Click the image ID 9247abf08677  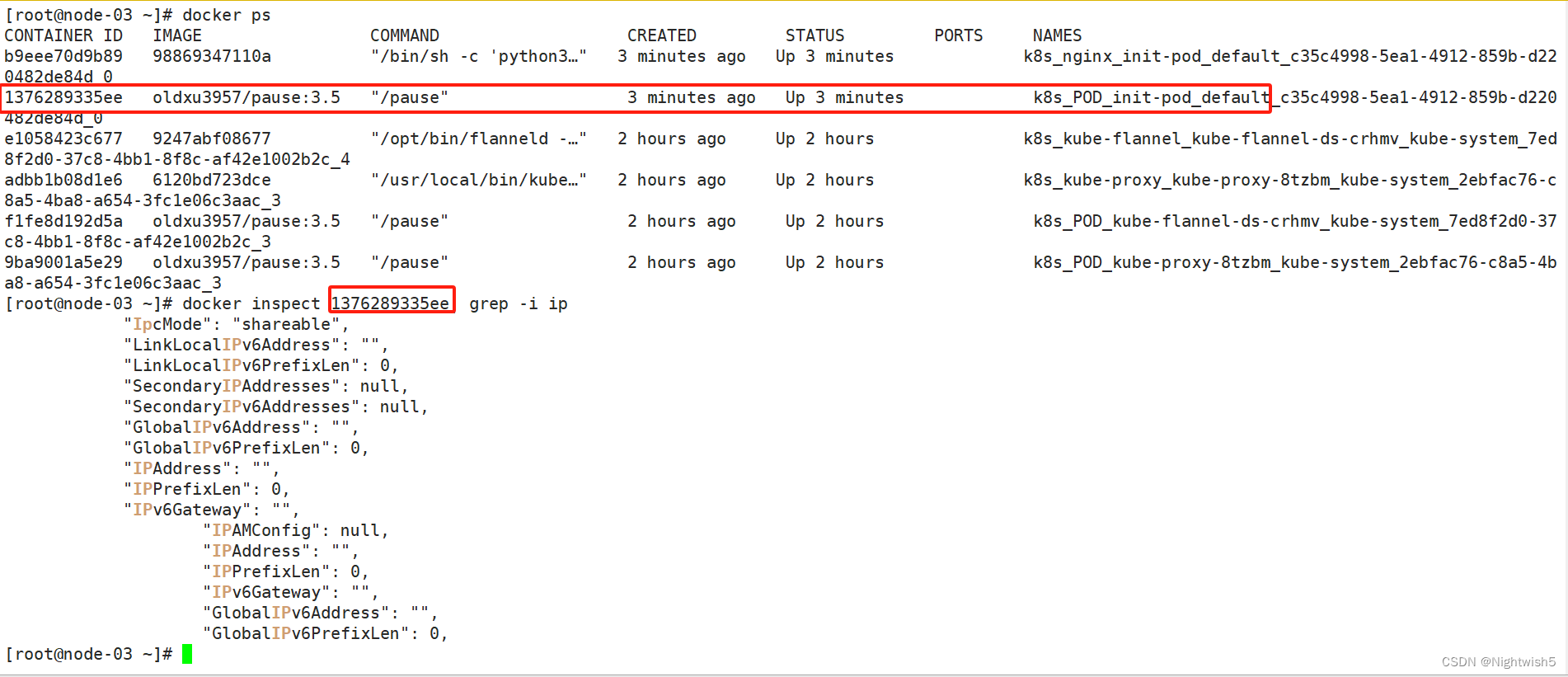click(x=212, y=139)
